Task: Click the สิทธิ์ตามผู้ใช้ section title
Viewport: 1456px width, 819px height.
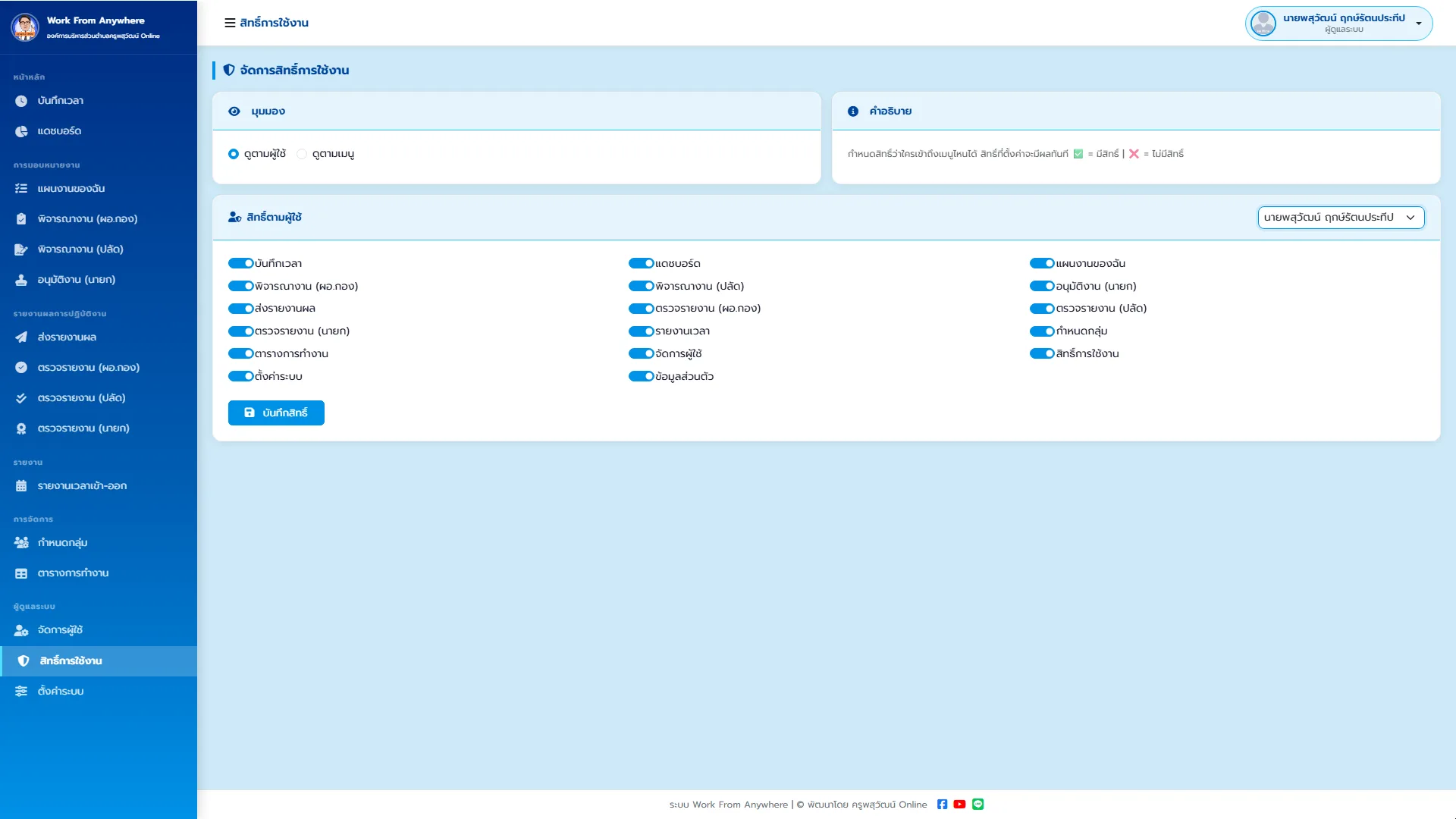Action: coord(274,218)
